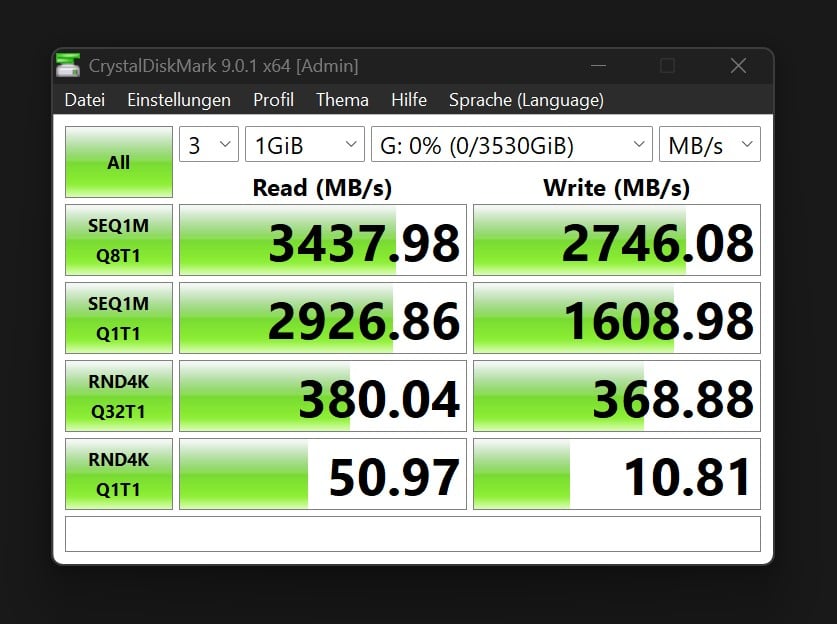837x624 pixels.
Task: Run the RND4K Q1T1 benchmark
Action: [119, 474]
